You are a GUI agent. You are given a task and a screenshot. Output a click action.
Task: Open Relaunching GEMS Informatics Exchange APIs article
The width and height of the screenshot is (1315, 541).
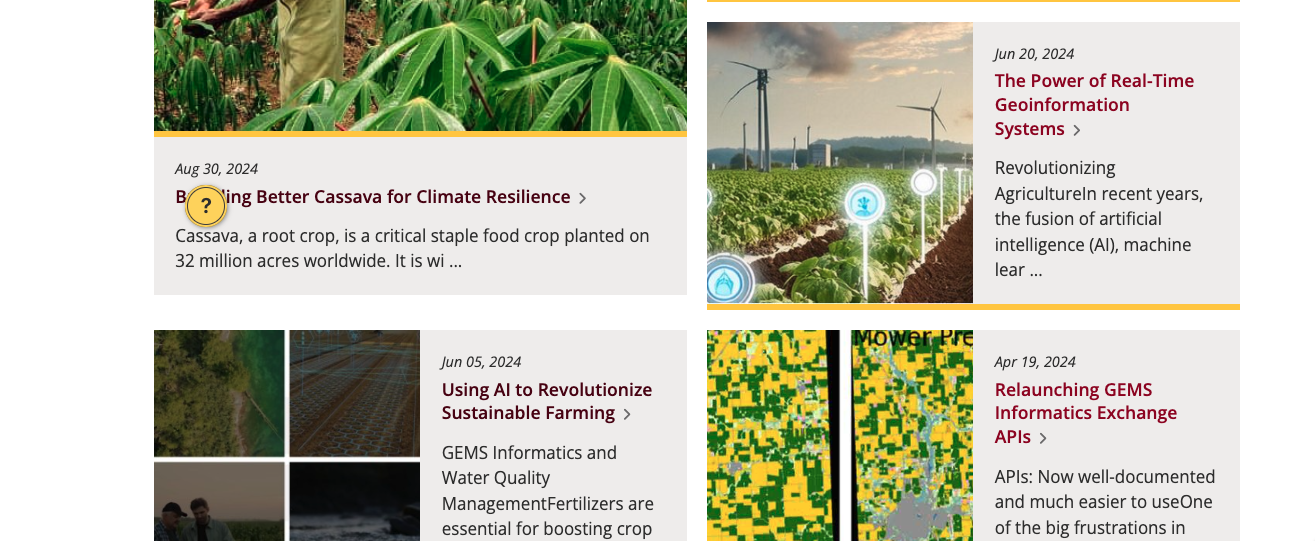1085,412
